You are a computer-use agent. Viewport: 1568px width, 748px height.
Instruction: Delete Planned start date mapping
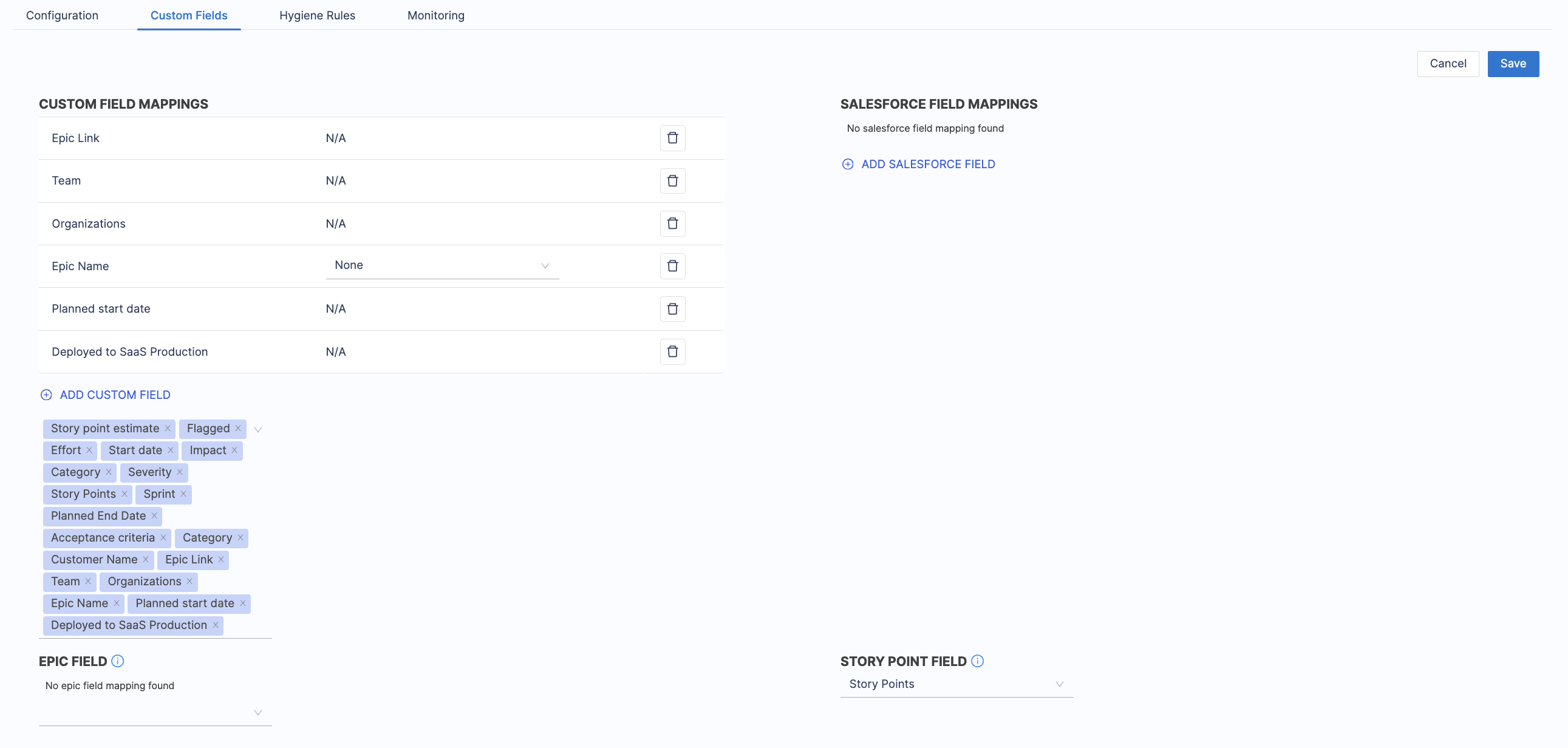pos(672,309)
